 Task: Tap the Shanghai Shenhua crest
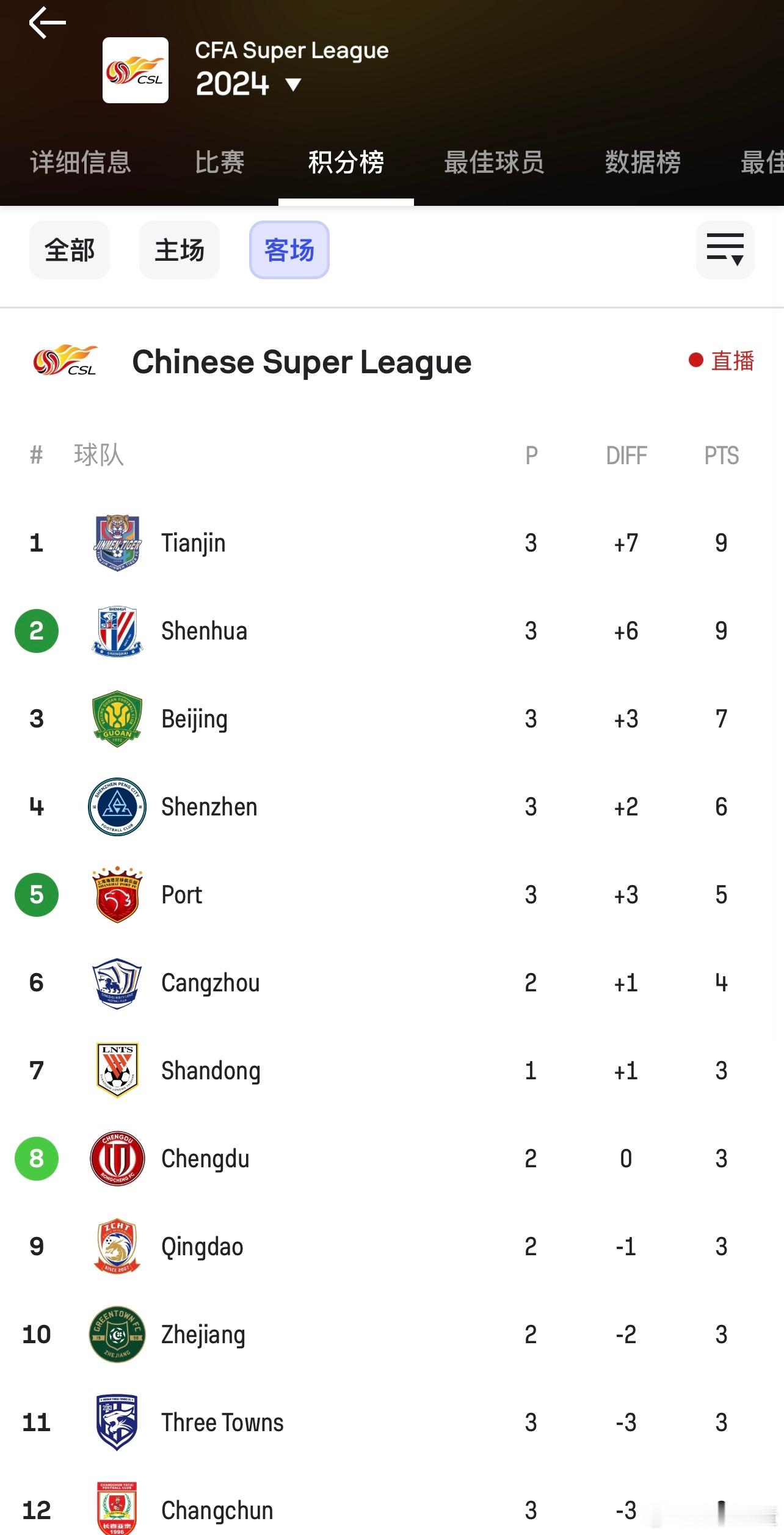117,631
